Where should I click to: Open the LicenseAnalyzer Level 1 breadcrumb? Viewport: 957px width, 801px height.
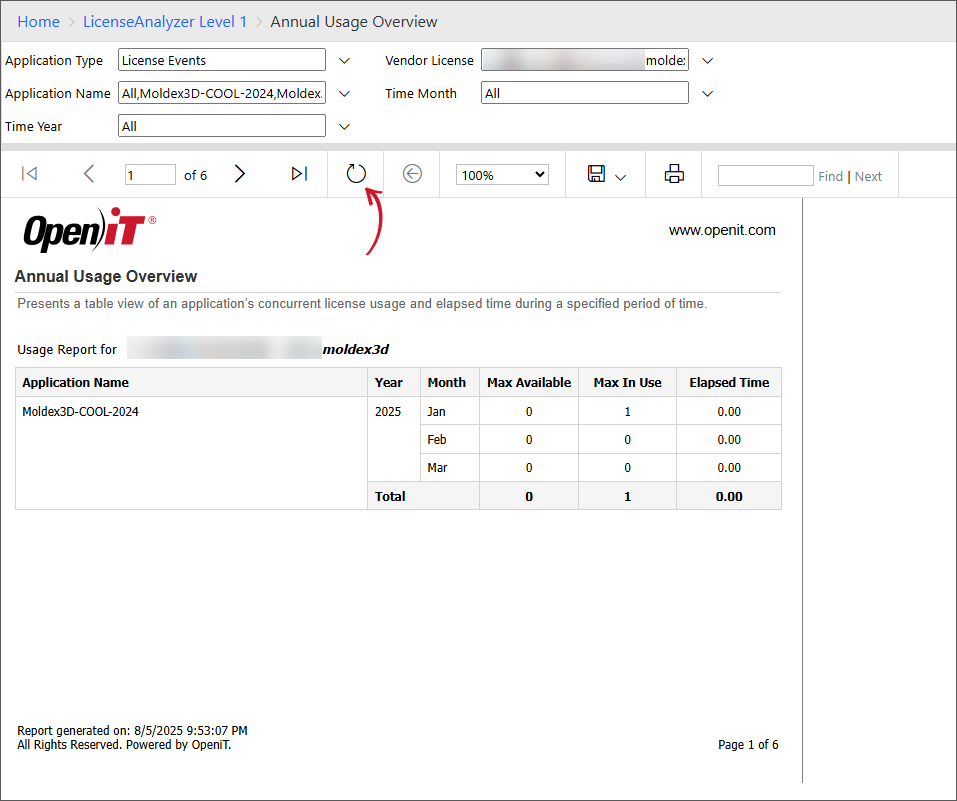(165, 21)
